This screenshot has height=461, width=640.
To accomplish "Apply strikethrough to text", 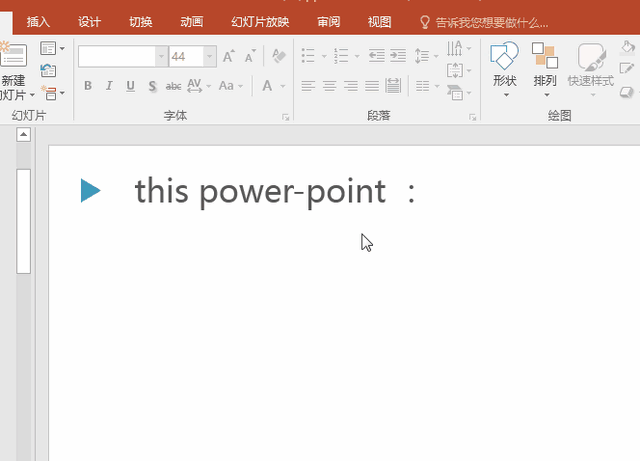I will [173, 86].
